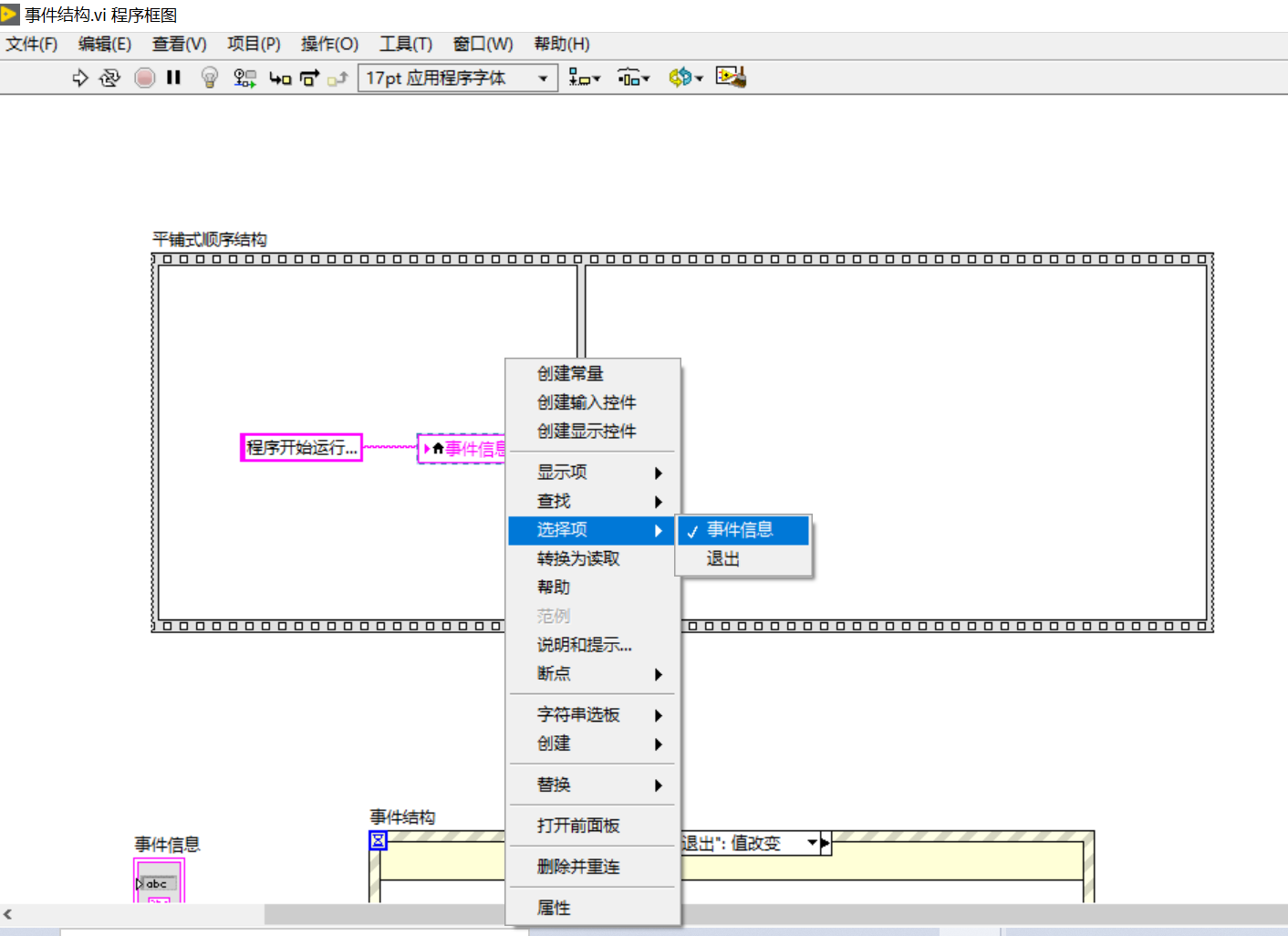Image resolution: width=1288 pixels, height=936 pixels.
Task: Click the event structure timeout hourglass terminal
Action: (x=378, y=840)
